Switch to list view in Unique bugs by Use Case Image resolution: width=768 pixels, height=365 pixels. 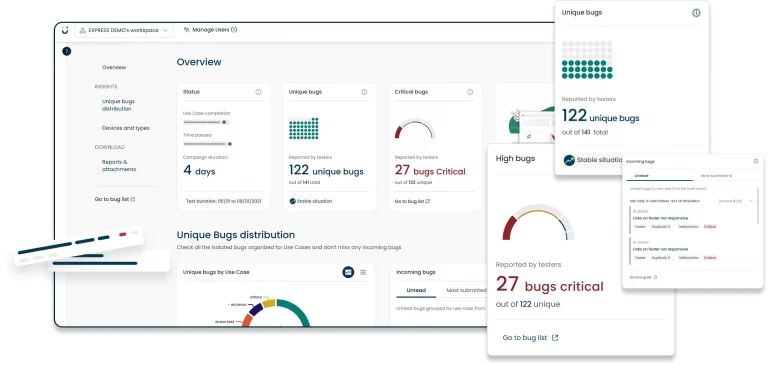point(363,272)
